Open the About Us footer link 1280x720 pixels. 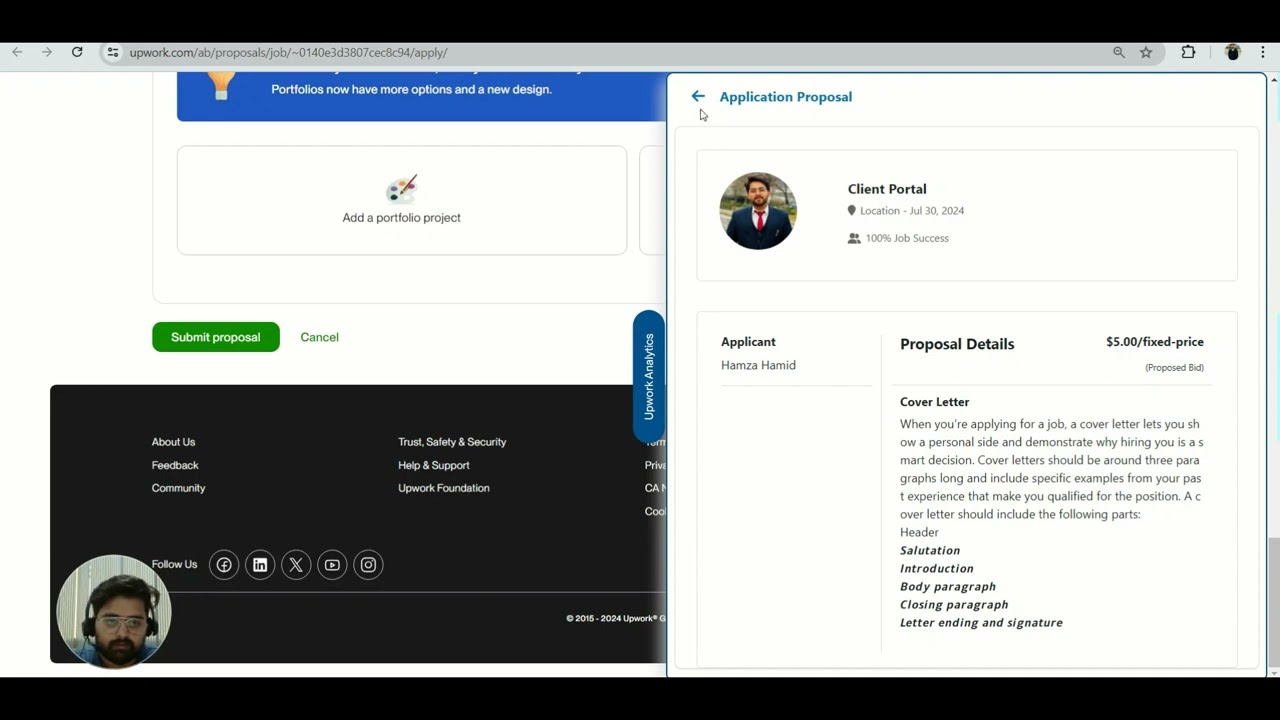pos(173,442)
